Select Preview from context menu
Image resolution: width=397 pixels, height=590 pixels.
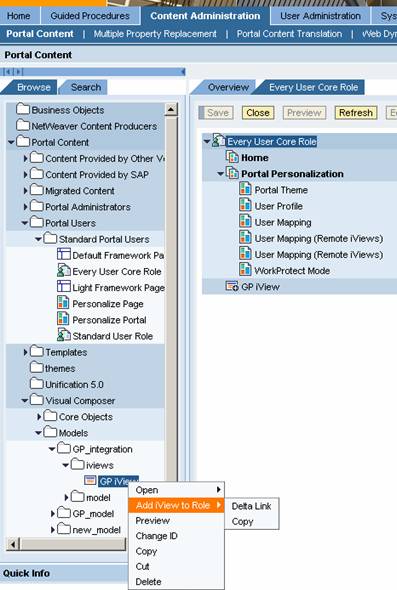(176, 521)
